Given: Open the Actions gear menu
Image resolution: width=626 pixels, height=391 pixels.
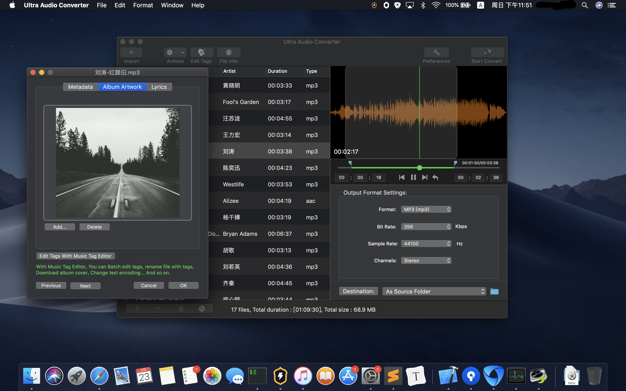Looking at the screenshot, I should [175, 52].
